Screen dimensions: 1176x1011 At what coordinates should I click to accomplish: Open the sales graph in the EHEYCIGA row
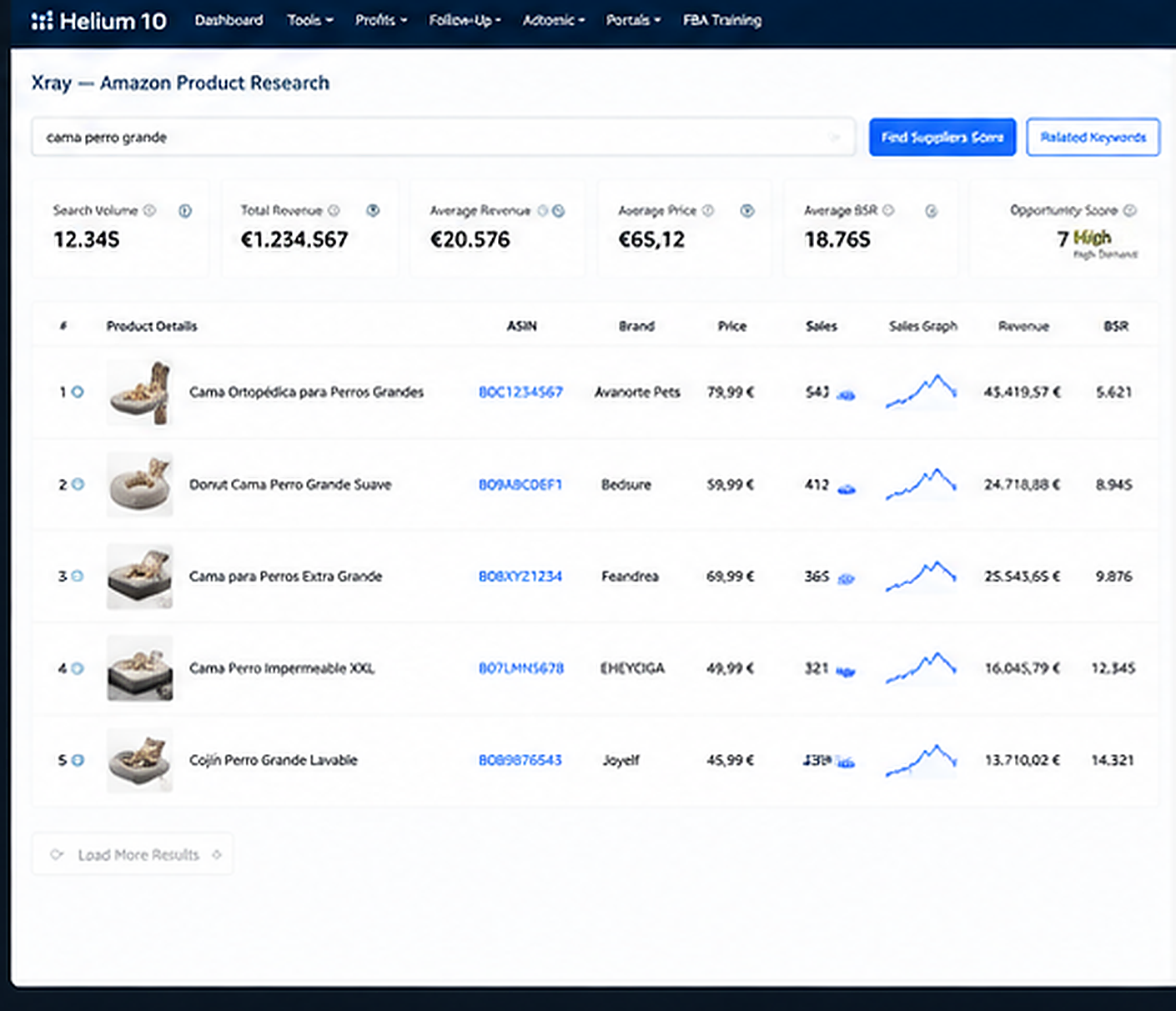[921, 668]
